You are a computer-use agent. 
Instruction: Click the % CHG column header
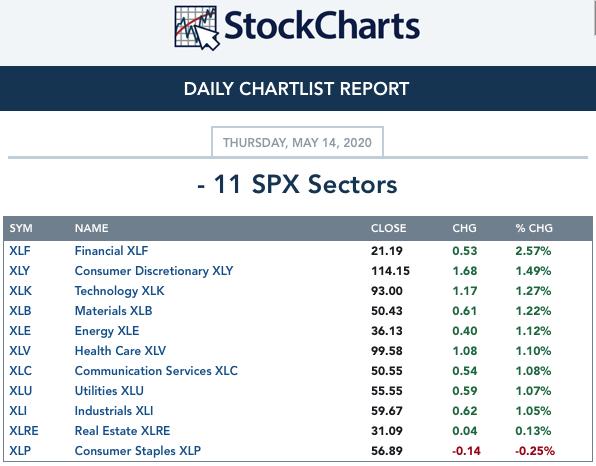[x=534, y=228]
